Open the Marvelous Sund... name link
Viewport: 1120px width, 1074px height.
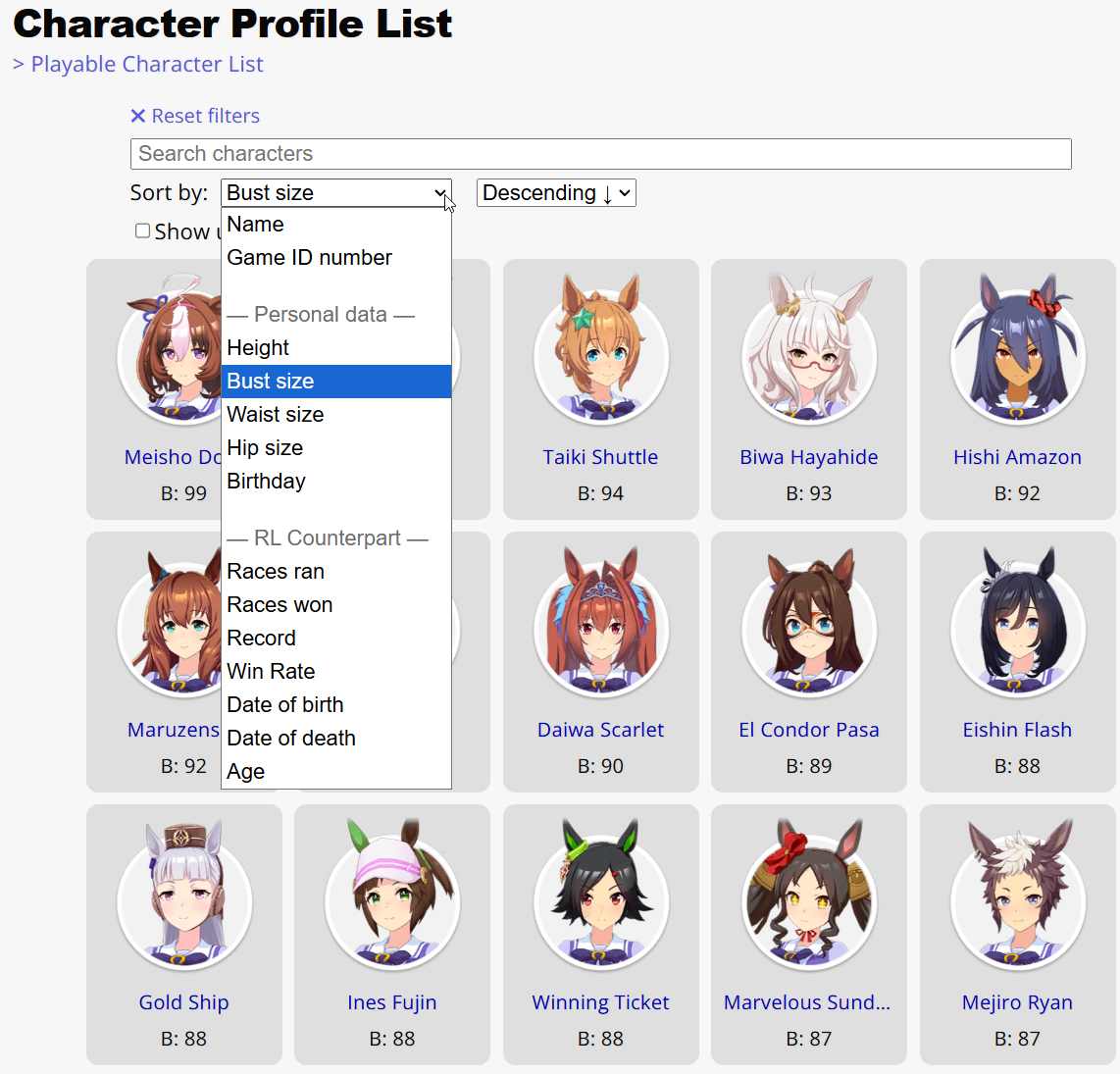coord(807,1002)
